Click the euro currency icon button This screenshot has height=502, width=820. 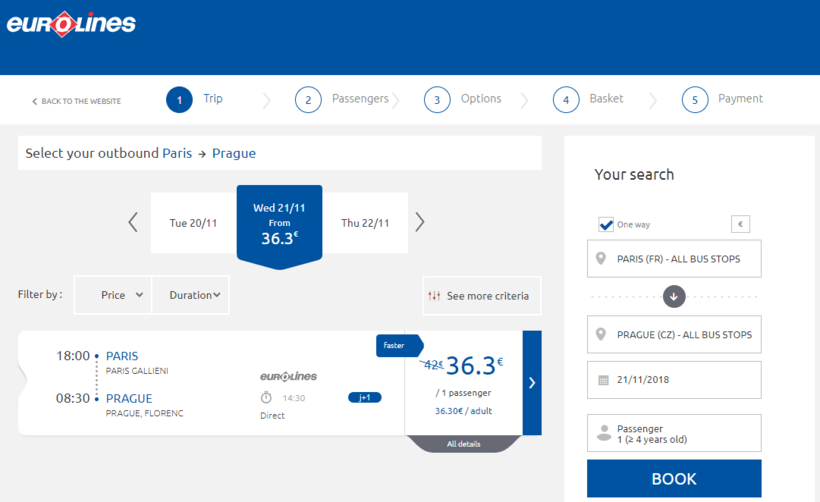pos(740,224)
